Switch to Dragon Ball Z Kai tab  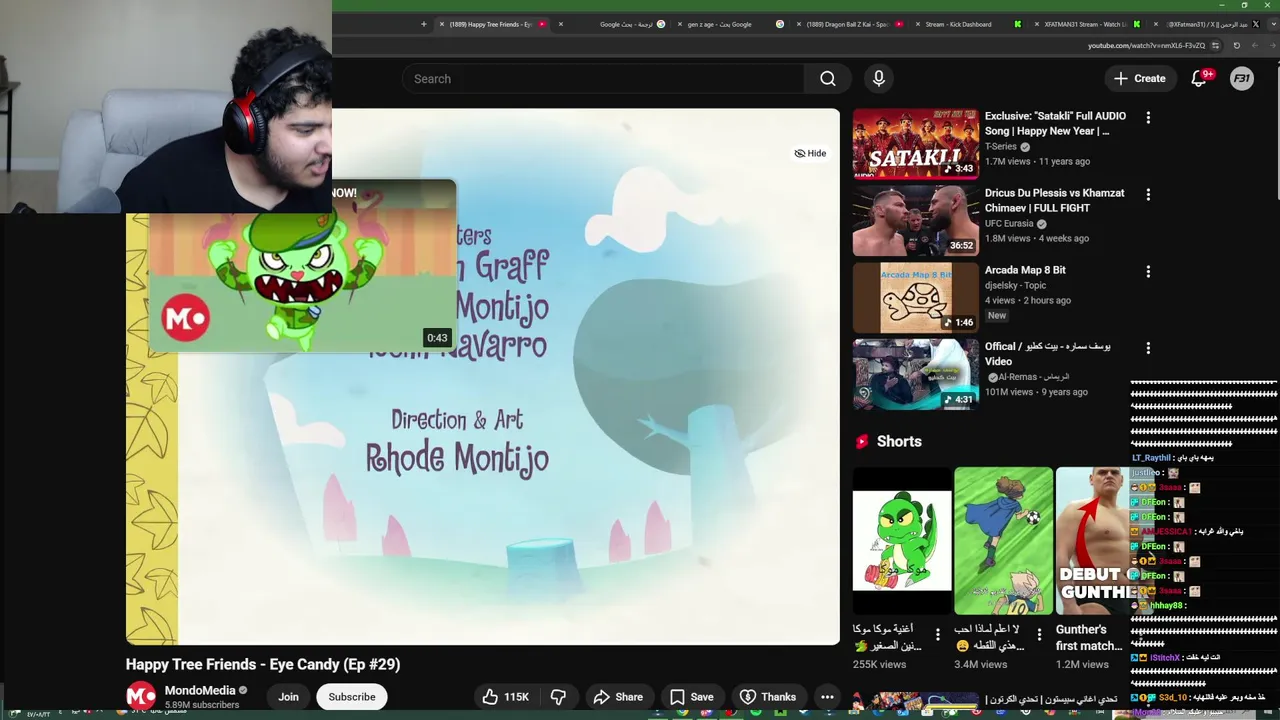848,24
